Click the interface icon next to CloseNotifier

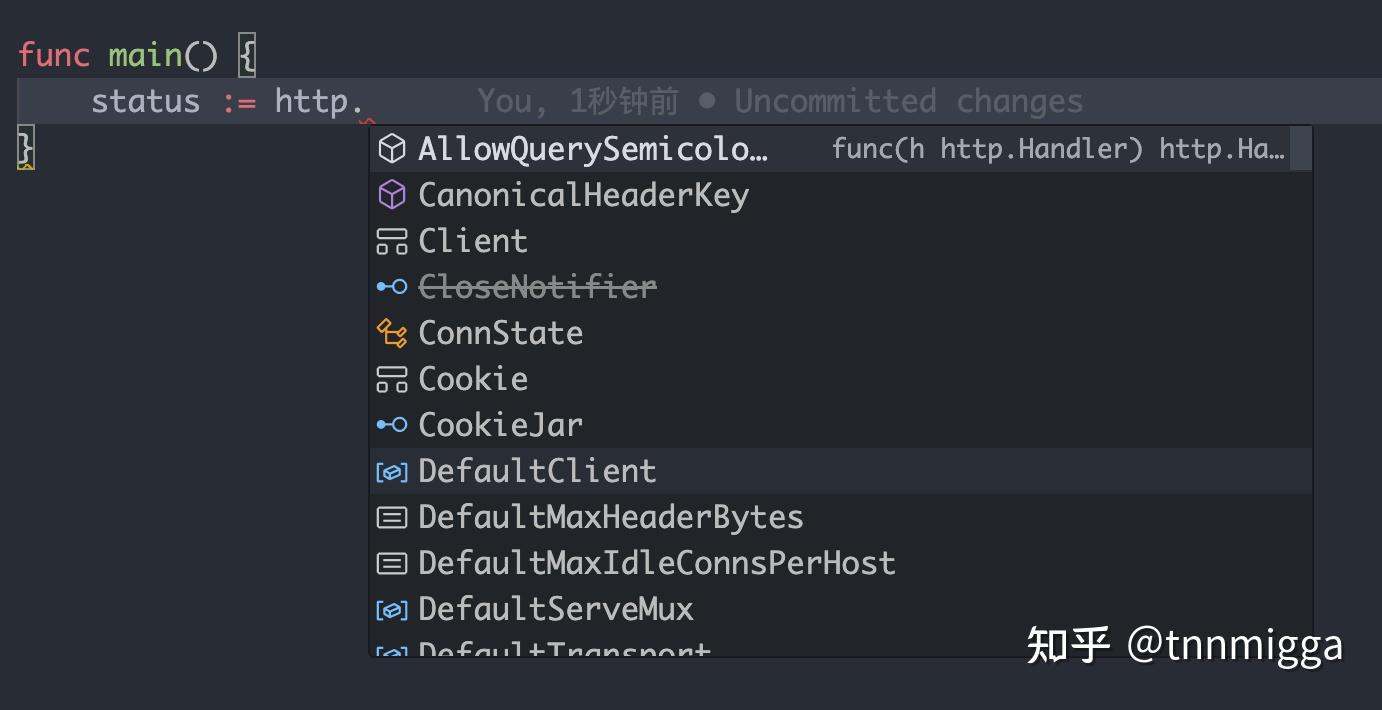tap(392, 286)
